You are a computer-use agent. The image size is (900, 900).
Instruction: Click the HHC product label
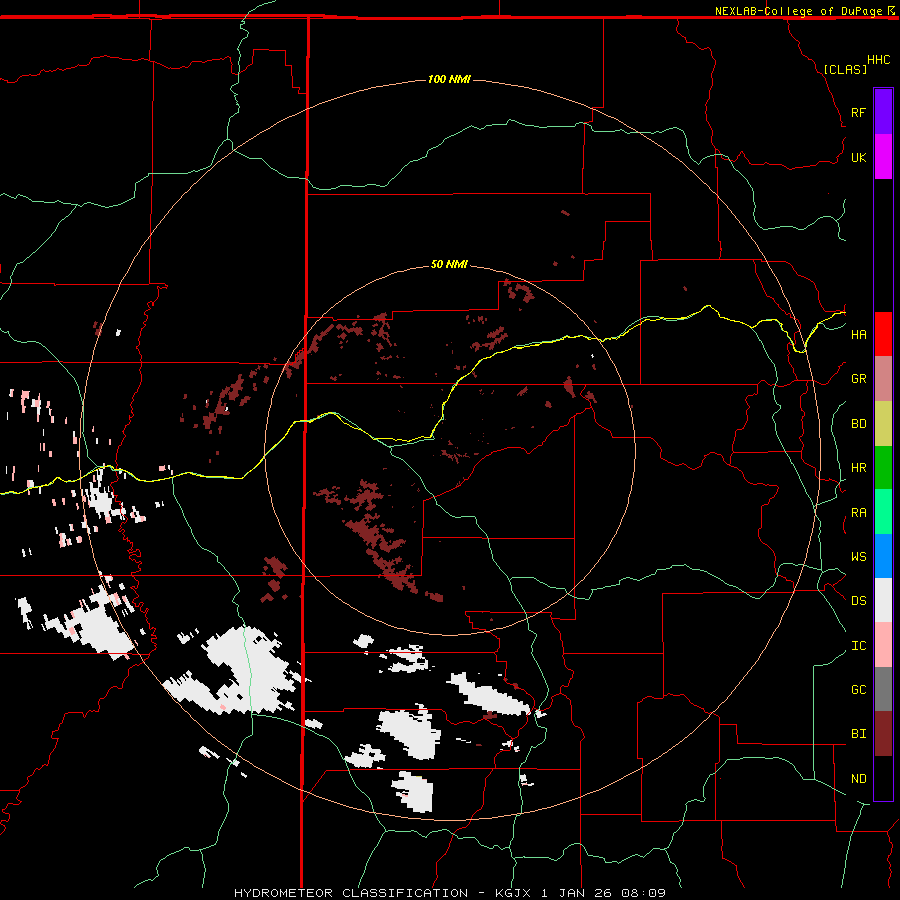point(878,60)
